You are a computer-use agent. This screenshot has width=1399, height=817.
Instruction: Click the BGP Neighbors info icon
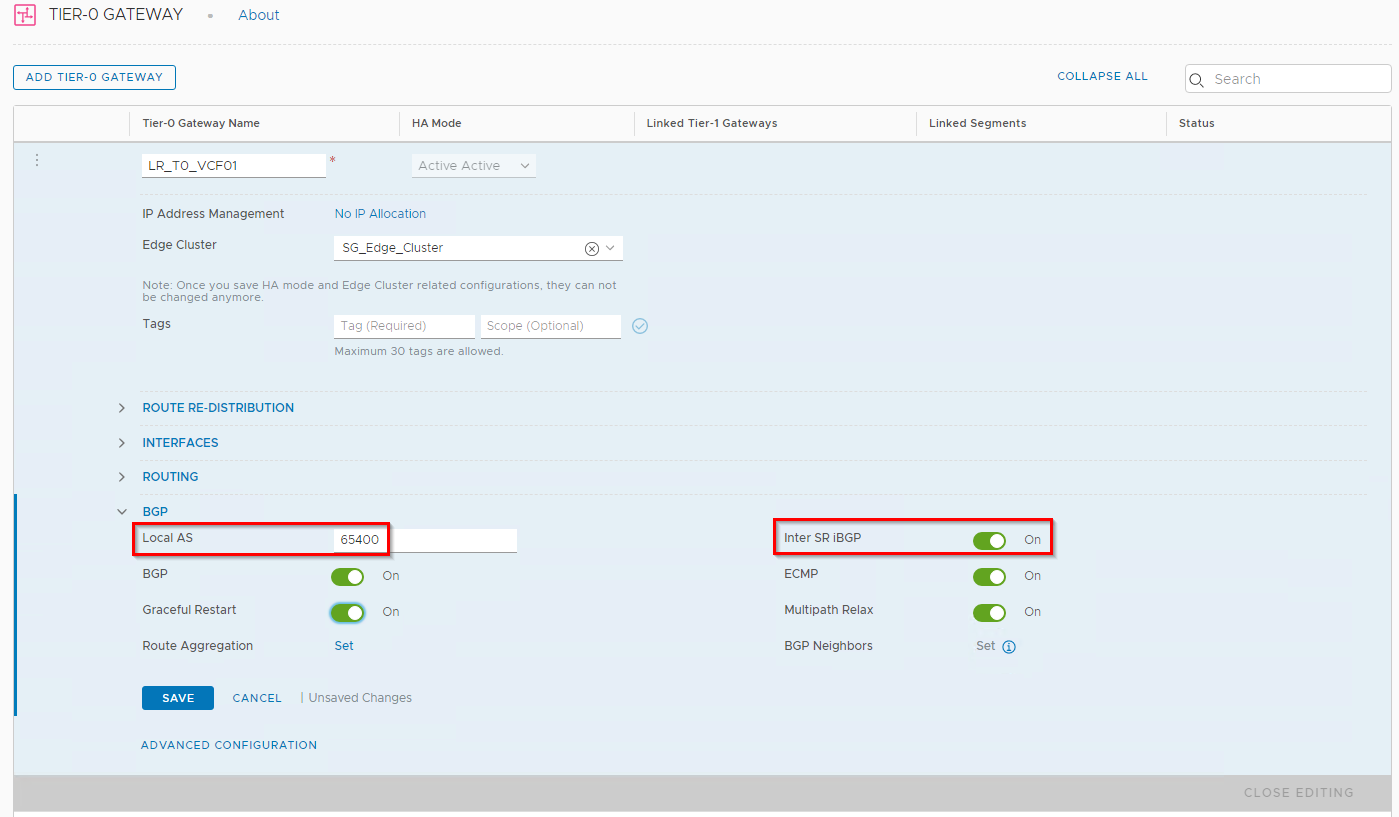(x=1009, y=647)
